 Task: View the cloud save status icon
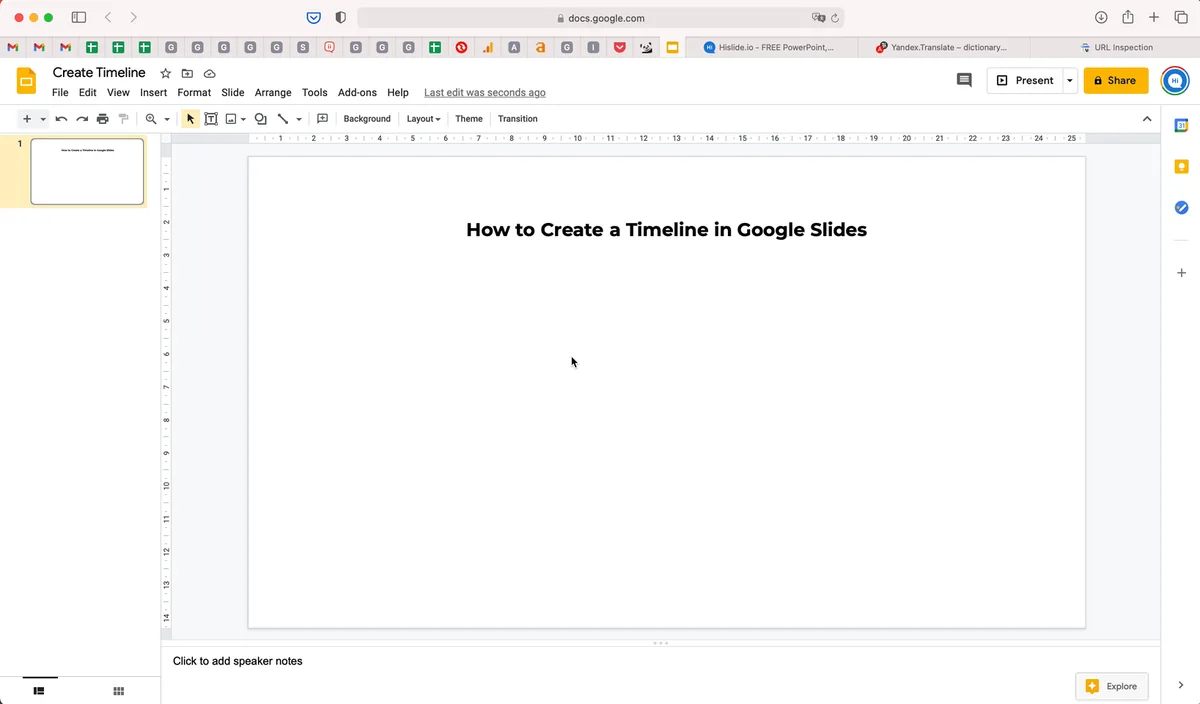point(209,74)
